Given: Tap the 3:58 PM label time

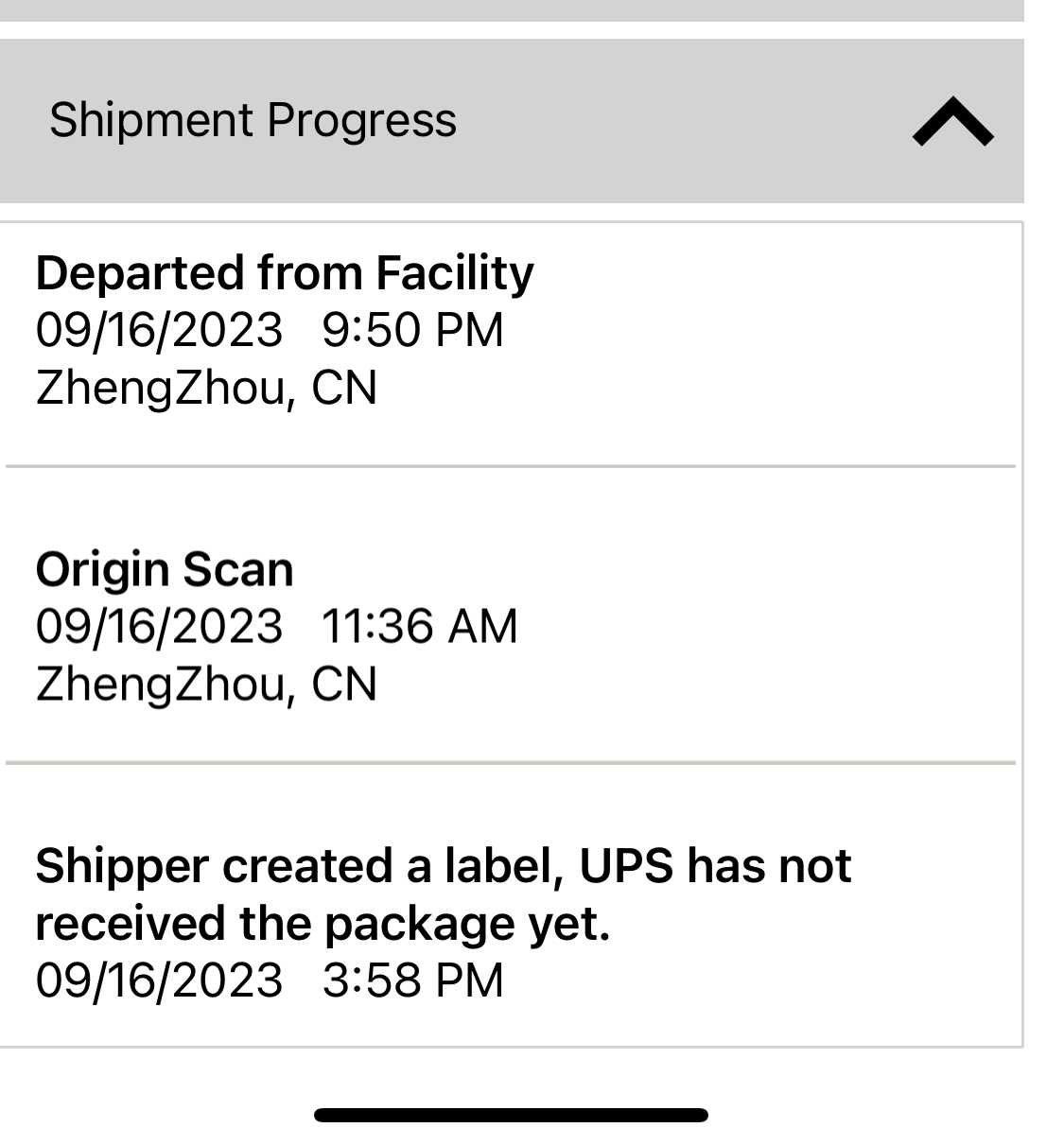Looking at the screenshot, I should click(413, 980).
